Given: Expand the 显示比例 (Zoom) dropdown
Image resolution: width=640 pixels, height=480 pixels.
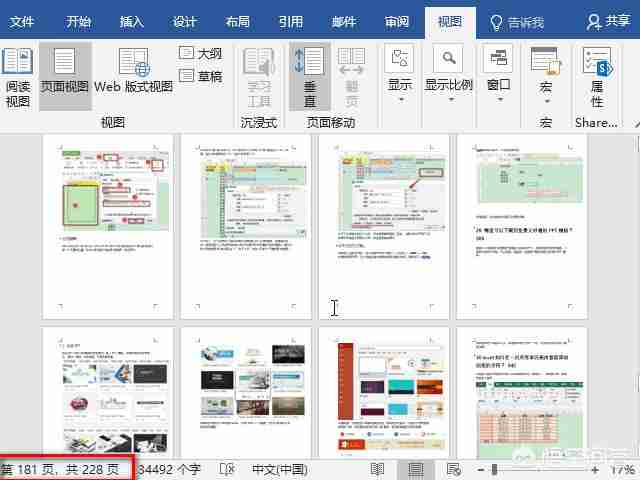Looking at the screenshot, I should [449, 74].
